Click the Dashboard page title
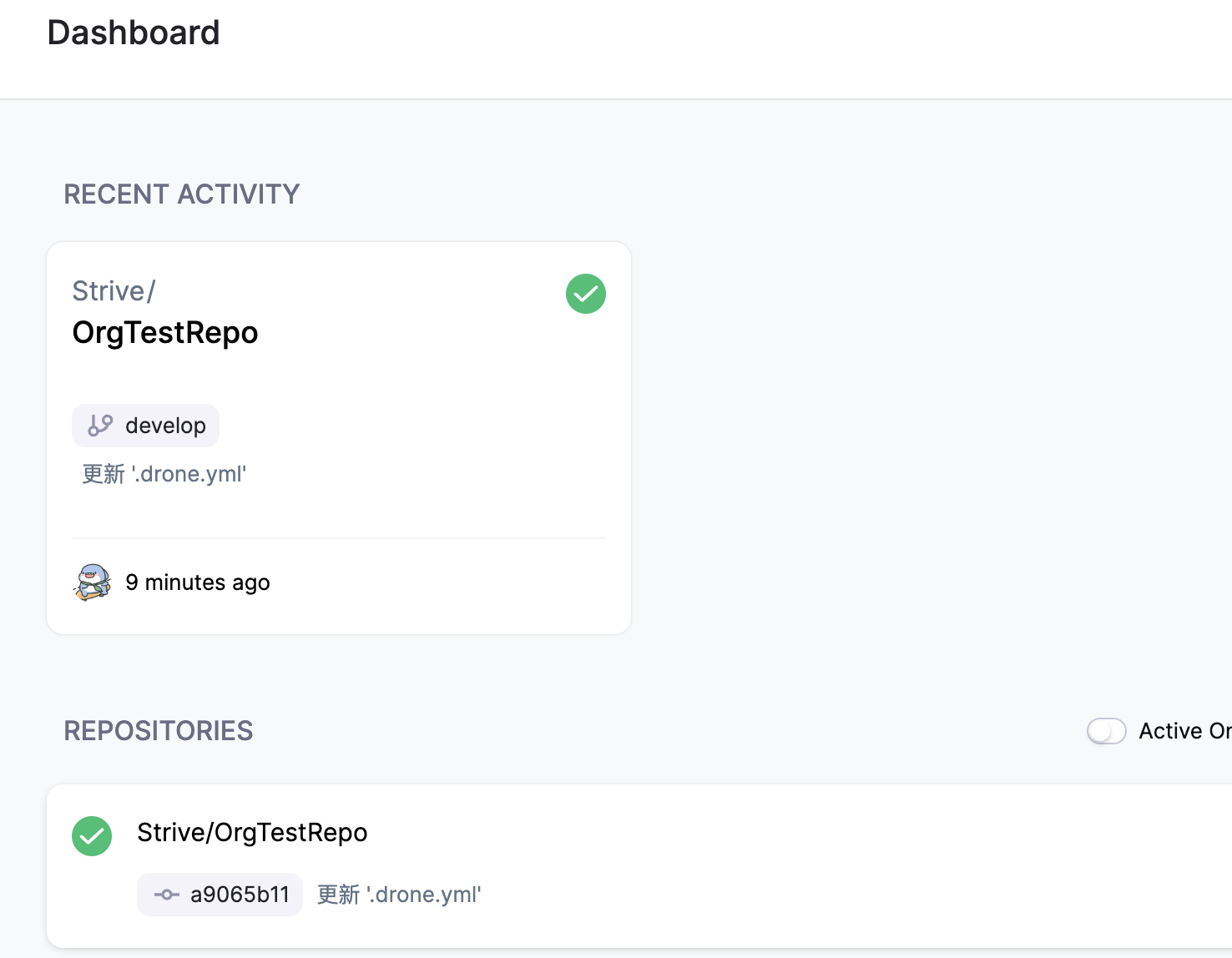The image size is (1232, 958). [x=134, y=33]
